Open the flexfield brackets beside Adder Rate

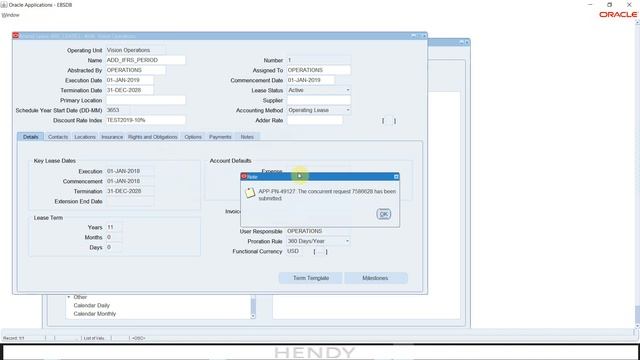389,121
